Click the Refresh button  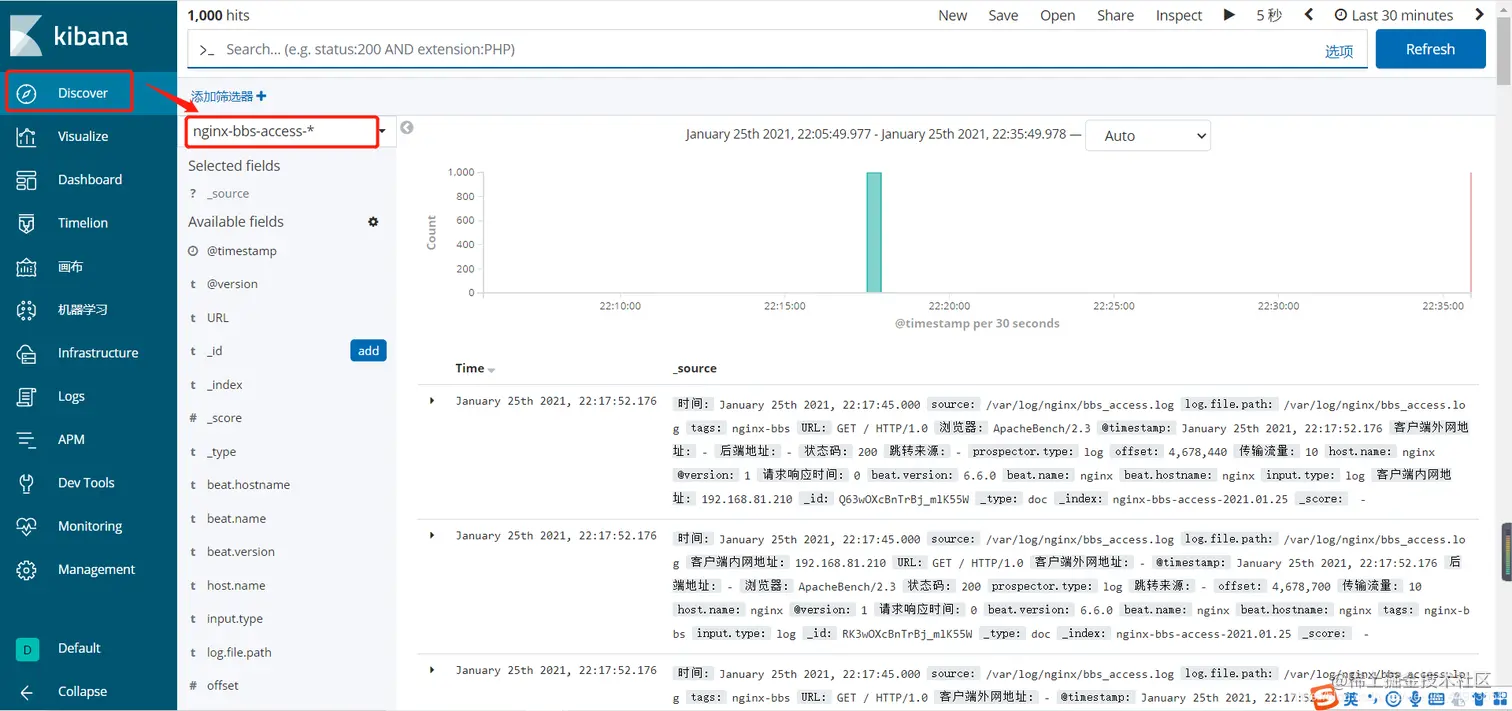click(1430, 49)
